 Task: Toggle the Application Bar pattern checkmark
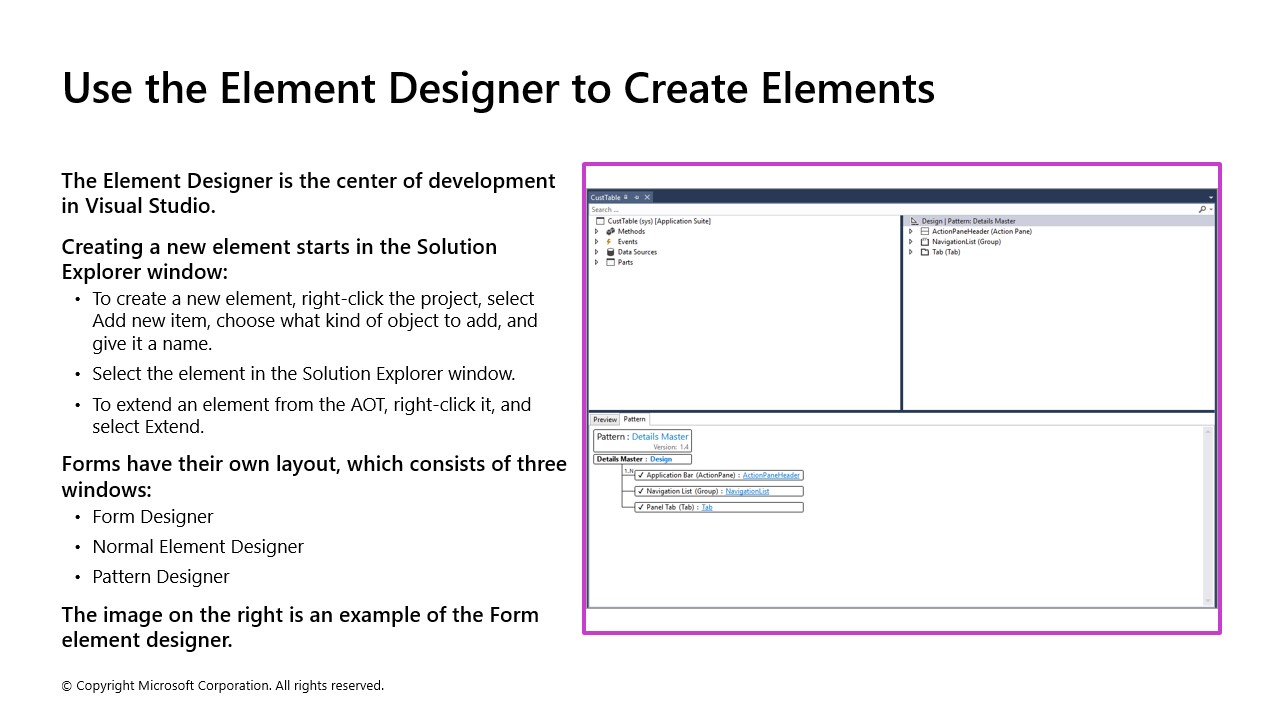point(641,475)
